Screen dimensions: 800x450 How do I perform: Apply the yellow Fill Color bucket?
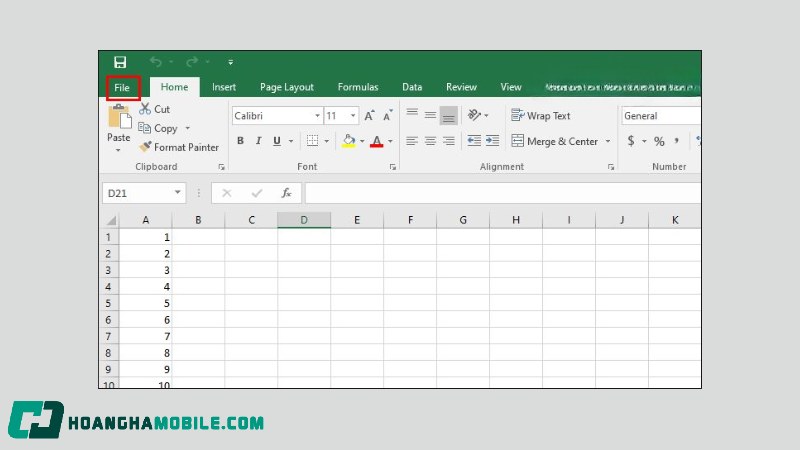348,141
